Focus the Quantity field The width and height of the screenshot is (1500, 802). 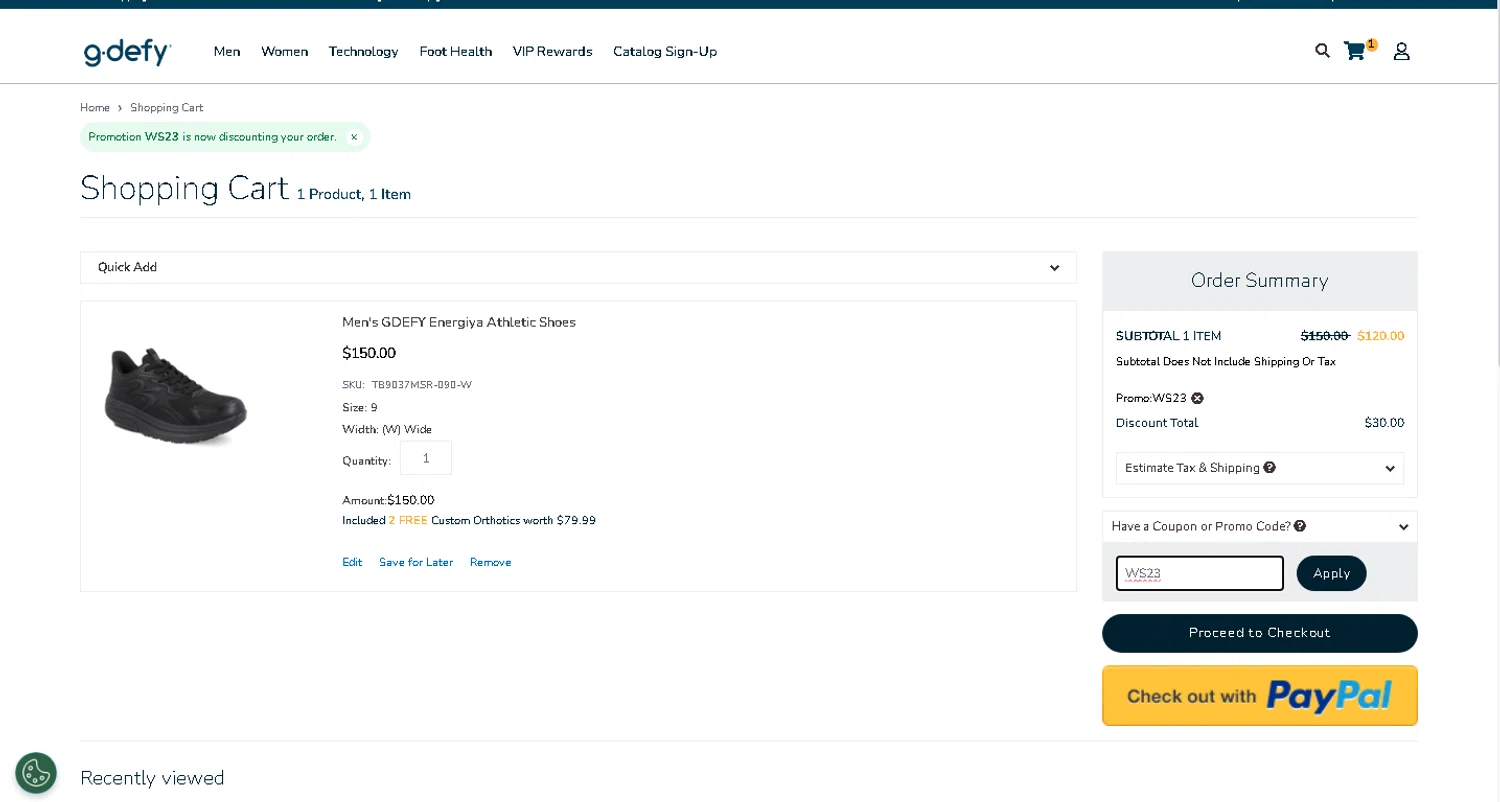[x=426, y=458]
